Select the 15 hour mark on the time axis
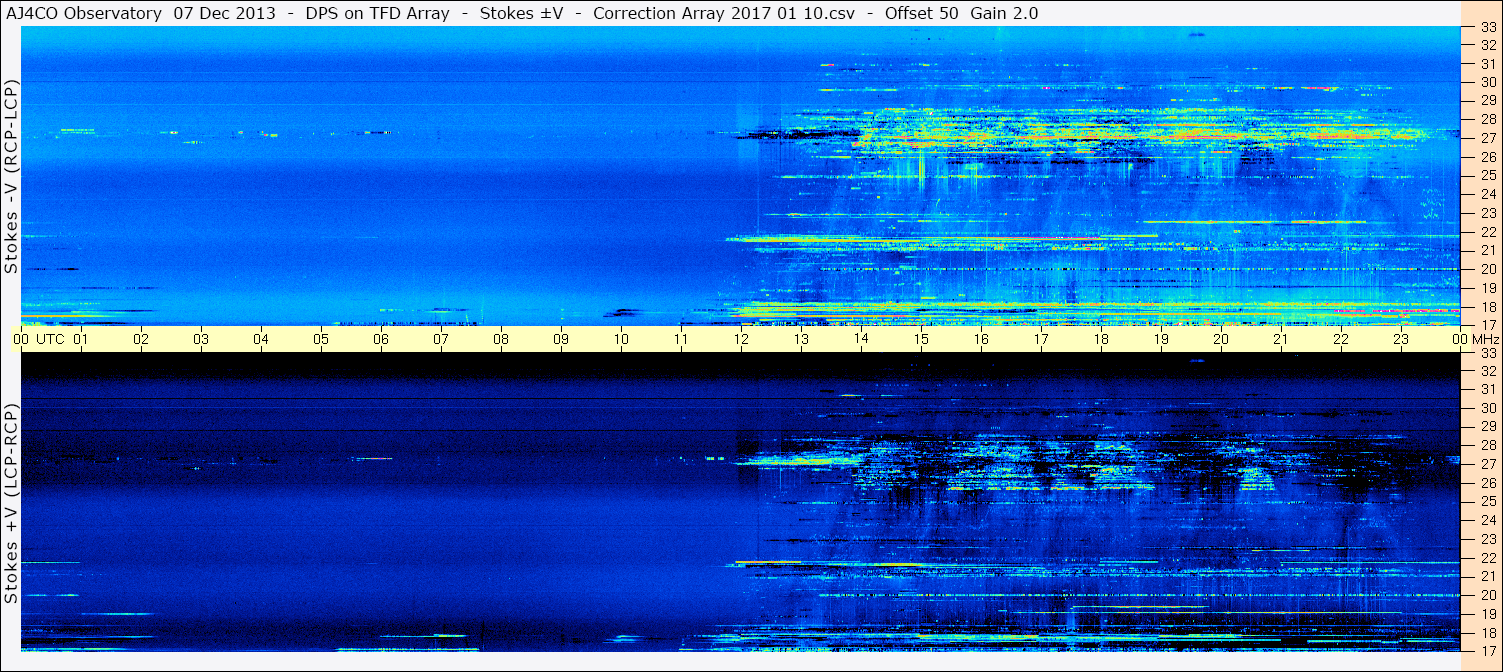This screenshot has width=1503, height=672. (921, 339)
